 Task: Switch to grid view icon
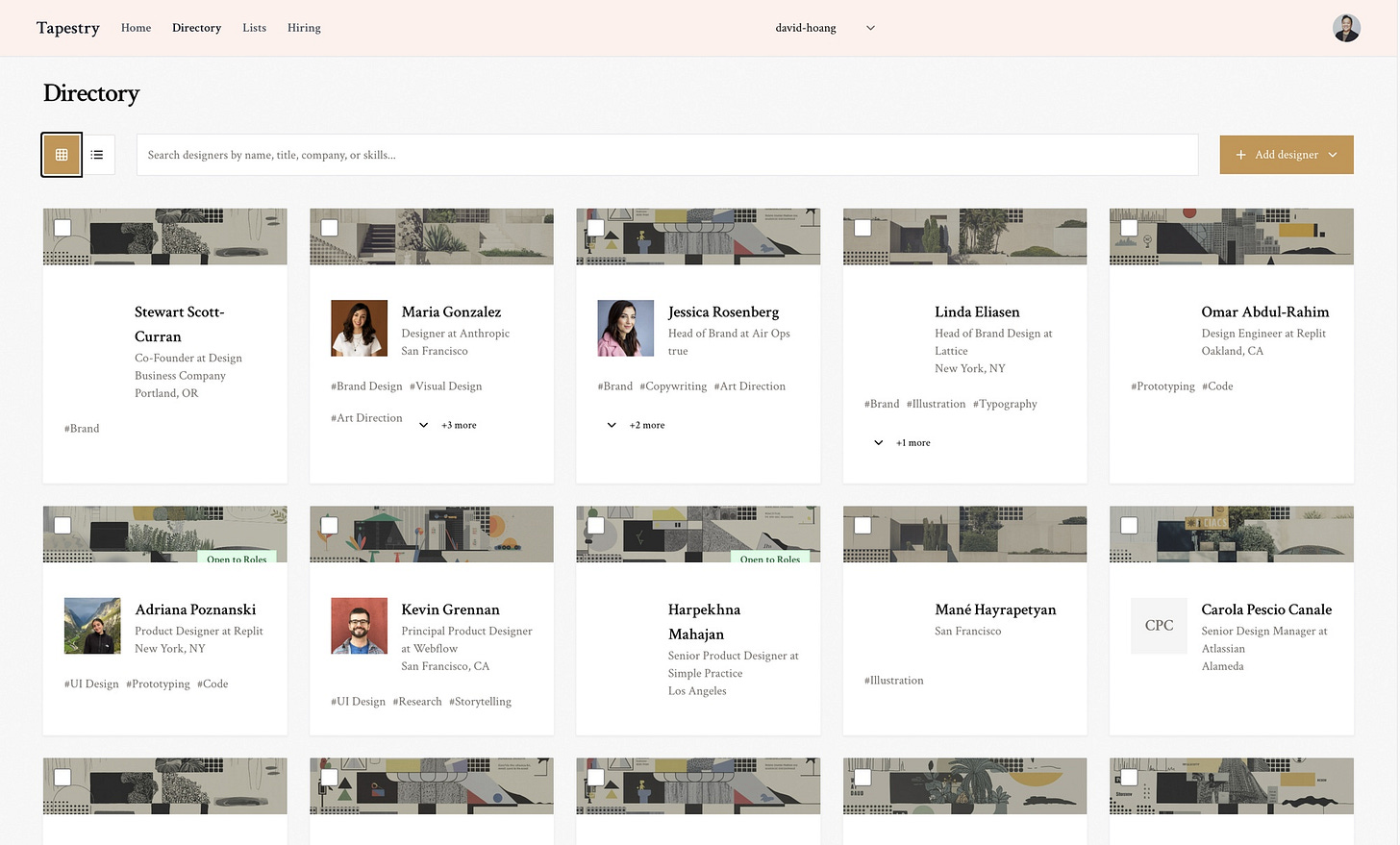[62, 155]
